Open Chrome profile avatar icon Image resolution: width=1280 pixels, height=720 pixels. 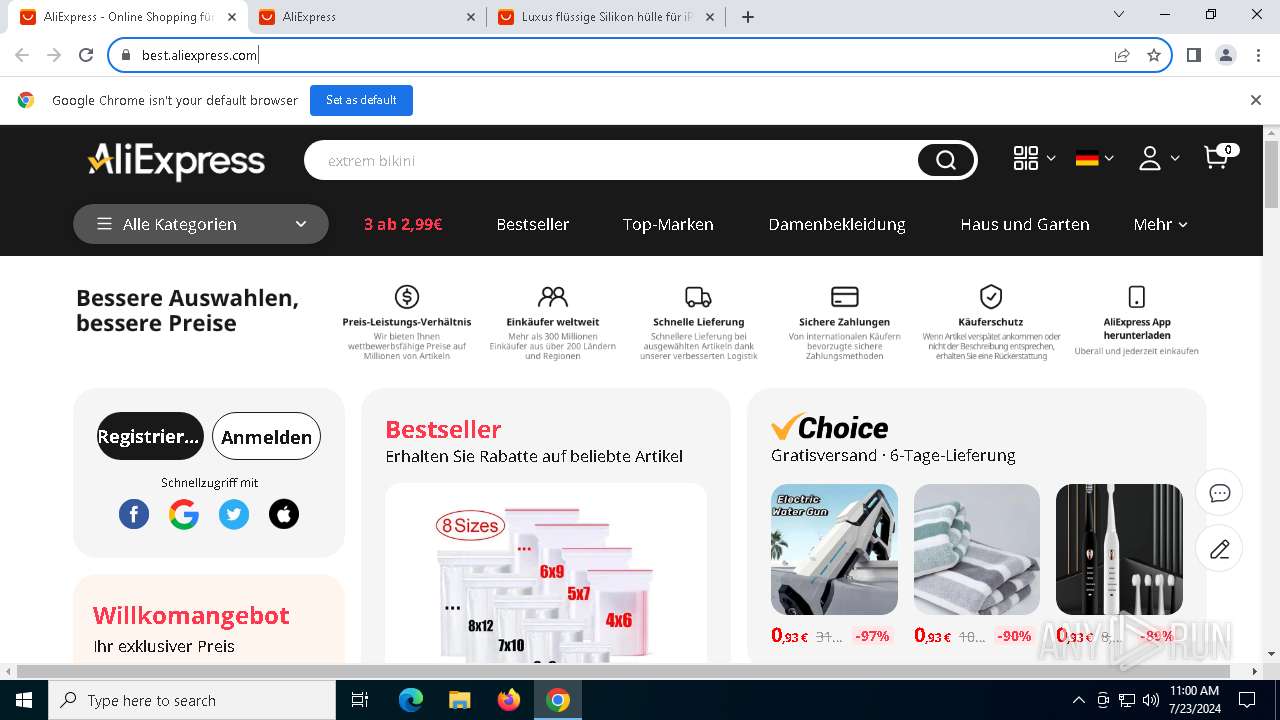click(x=1226, y=55)
